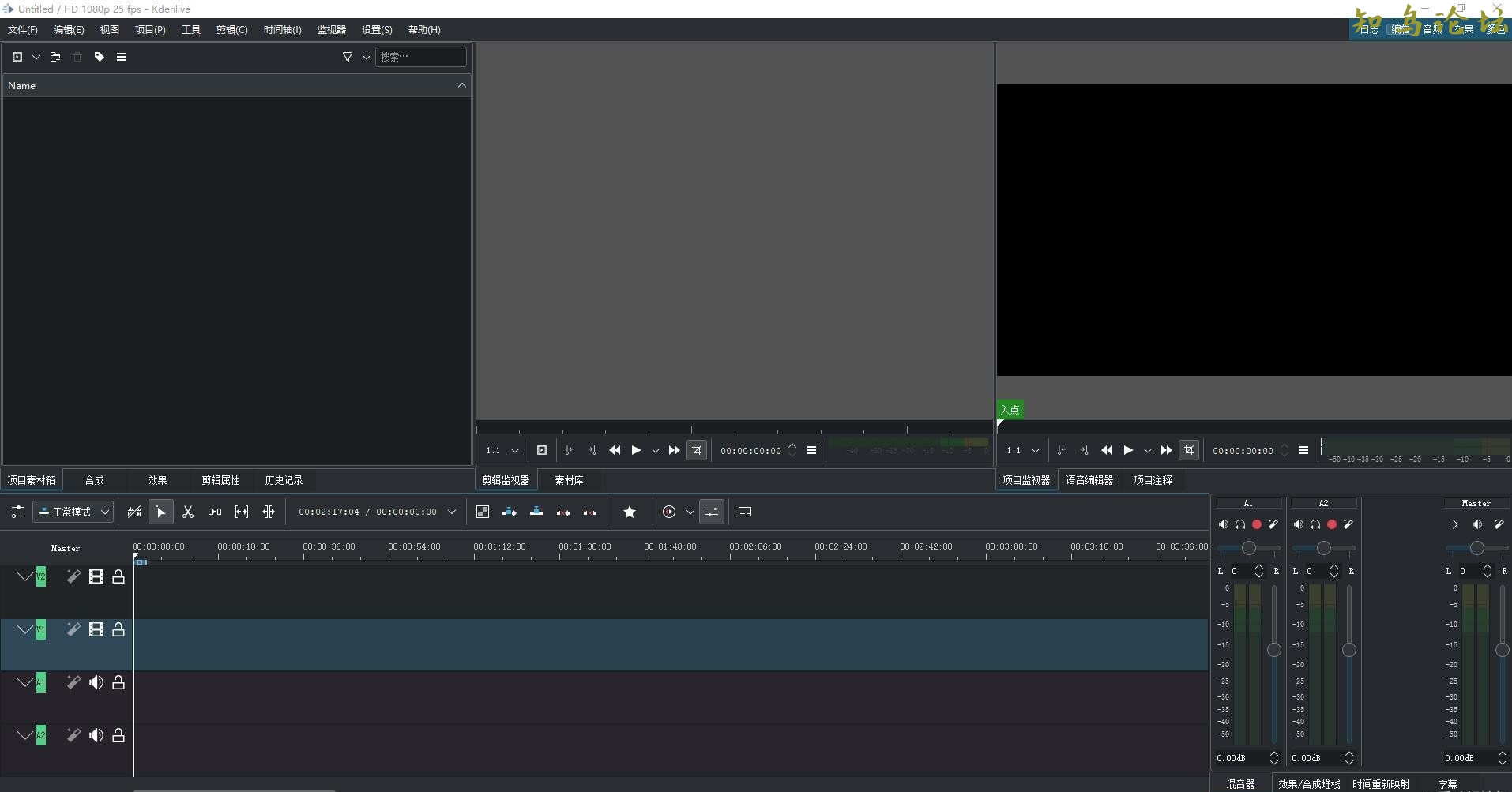Switch to the 效果 tab
This screenshot has width=1512, height=792.
[x=157, y=480]
